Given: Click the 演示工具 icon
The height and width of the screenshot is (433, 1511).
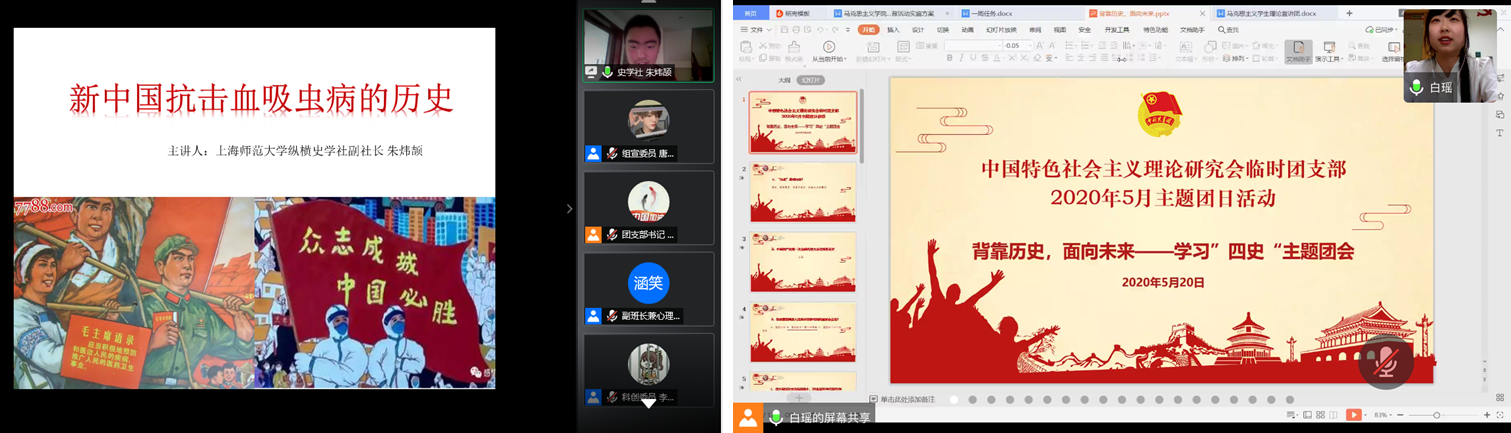Looking at the screenshot, I should click(x=1328, y=48).
